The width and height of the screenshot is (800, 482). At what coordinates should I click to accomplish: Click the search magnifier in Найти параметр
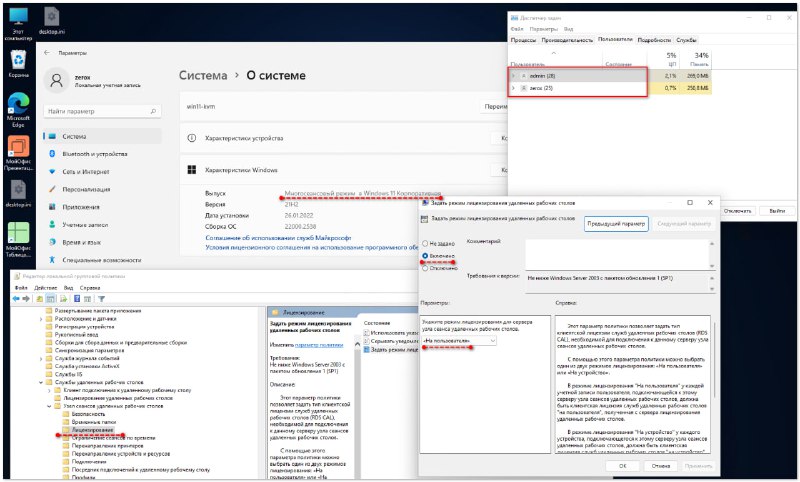(x=153, y=111)
